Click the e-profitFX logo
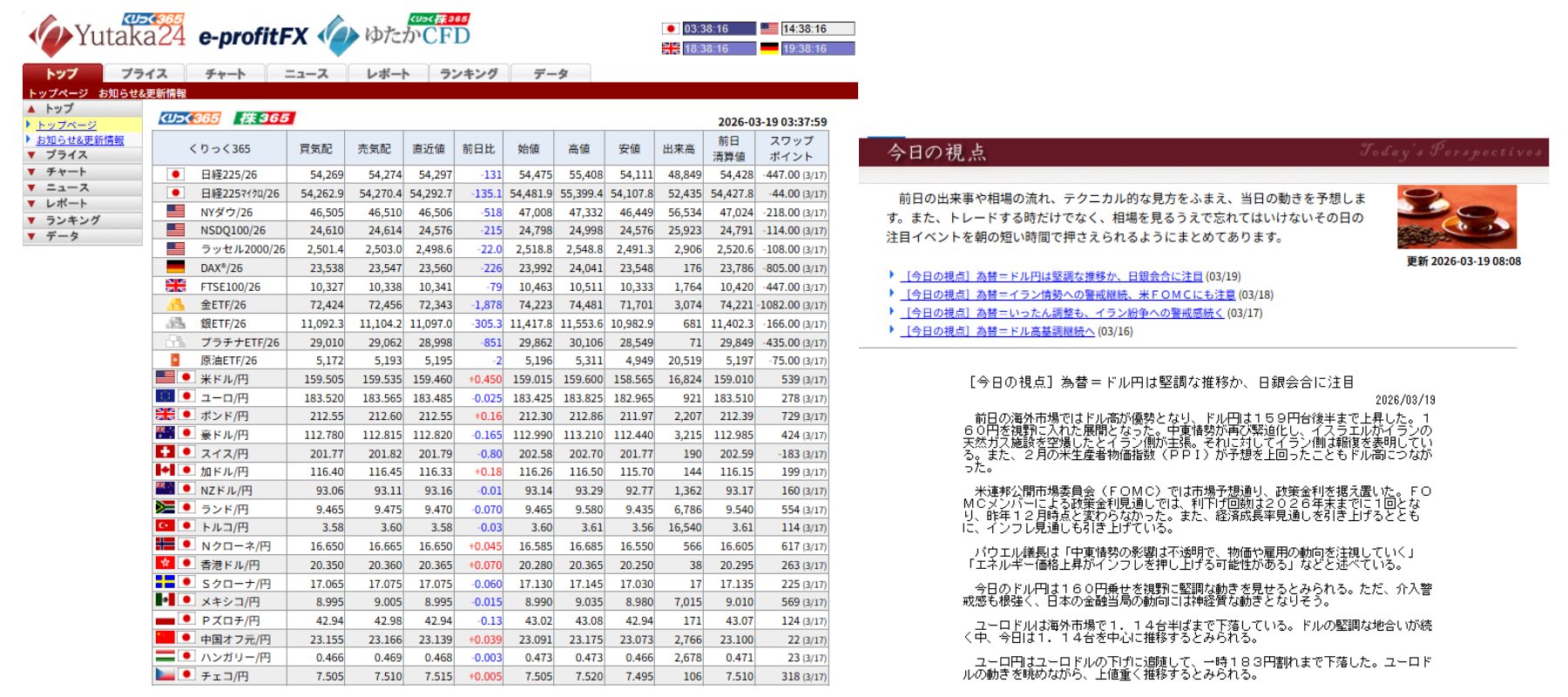Screen dimensions: 1568x697 click(x=253, y=37)
